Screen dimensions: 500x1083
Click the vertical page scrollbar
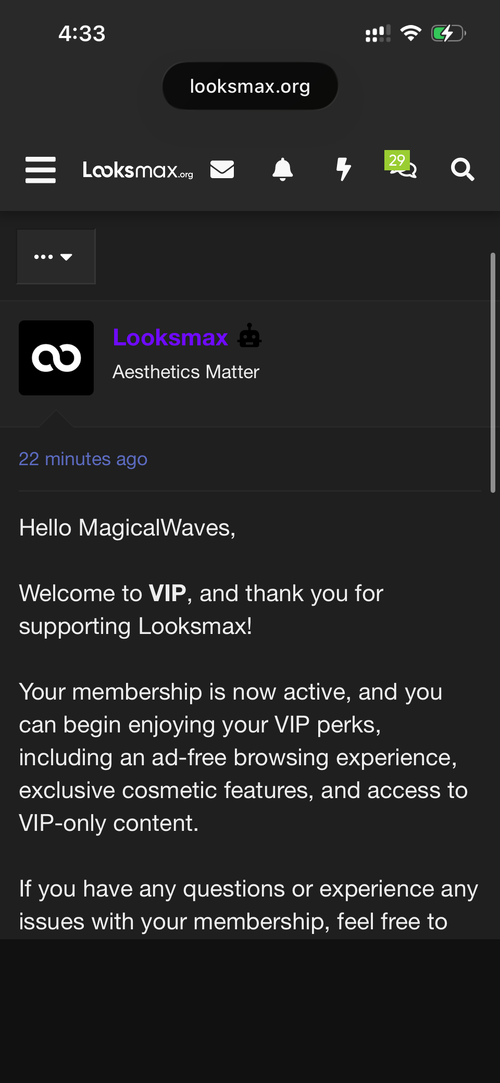click(492, 373)
